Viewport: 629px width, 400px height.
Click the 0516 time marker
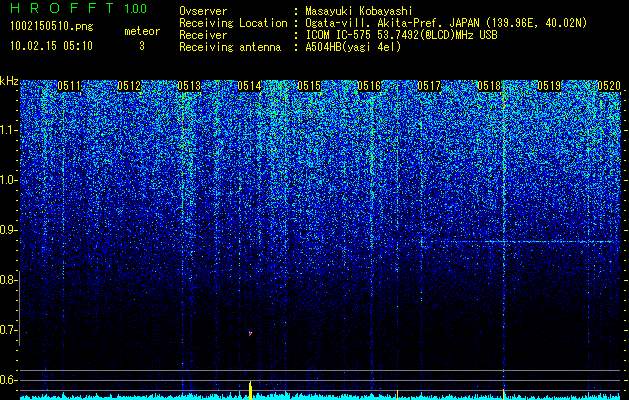point(369,86)
